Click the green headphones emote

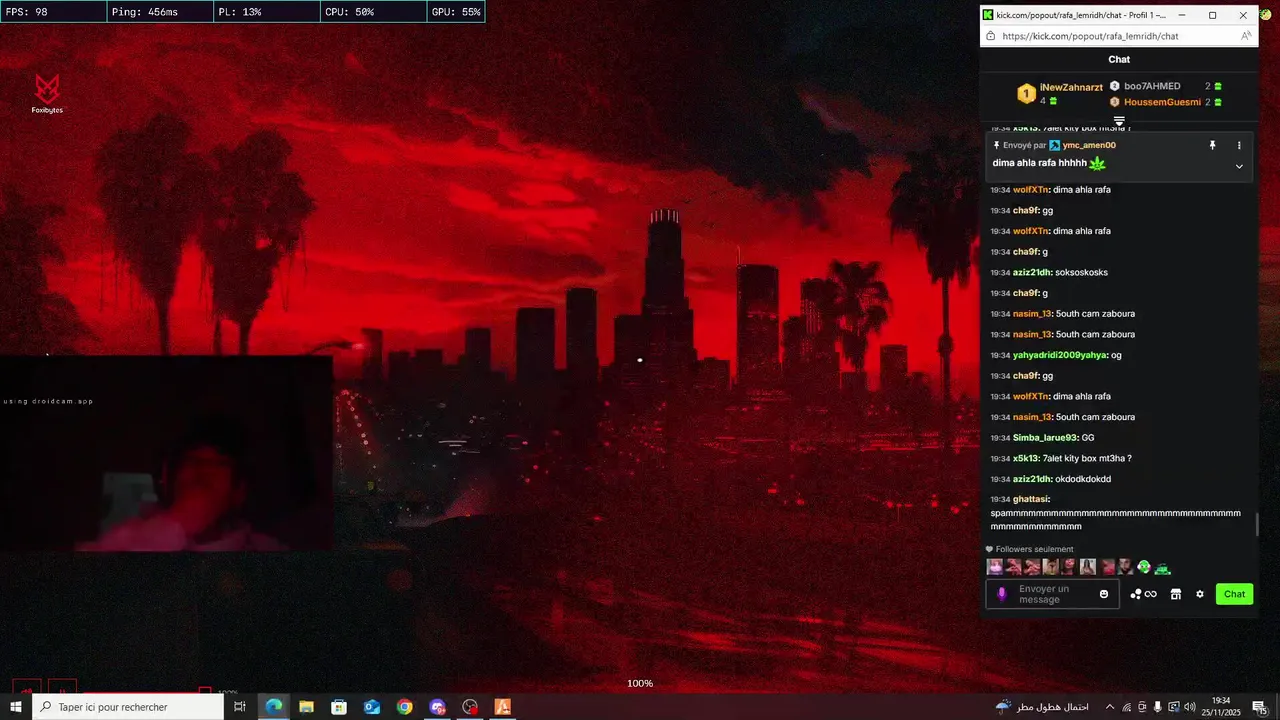click(1144, 567)
